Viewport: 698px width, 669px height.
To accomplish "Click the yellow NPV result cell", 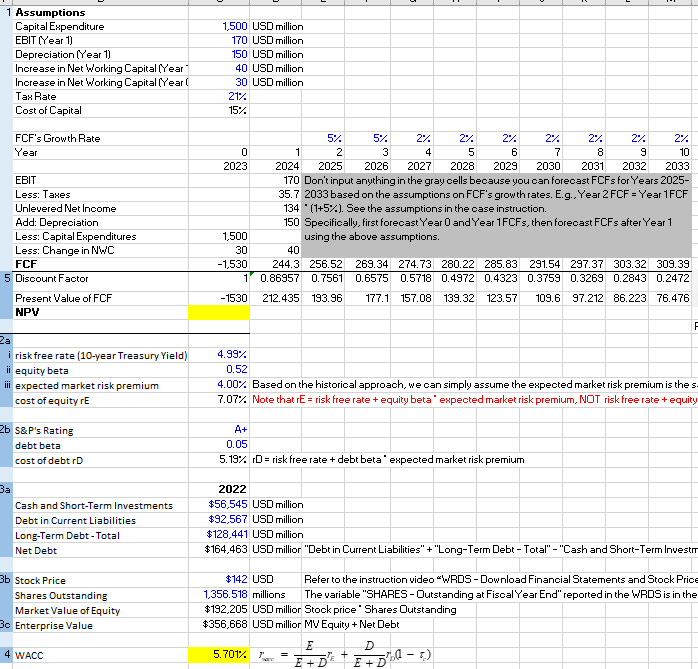I will tap(219, 312).
